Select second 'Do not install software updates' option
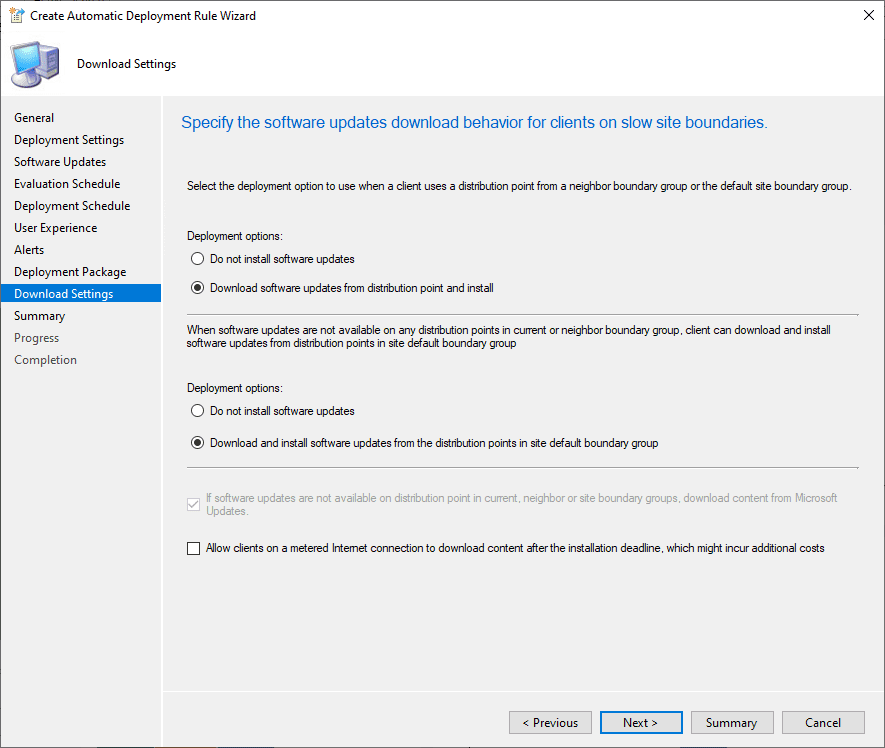885x748 pixels. pos(196,411)
